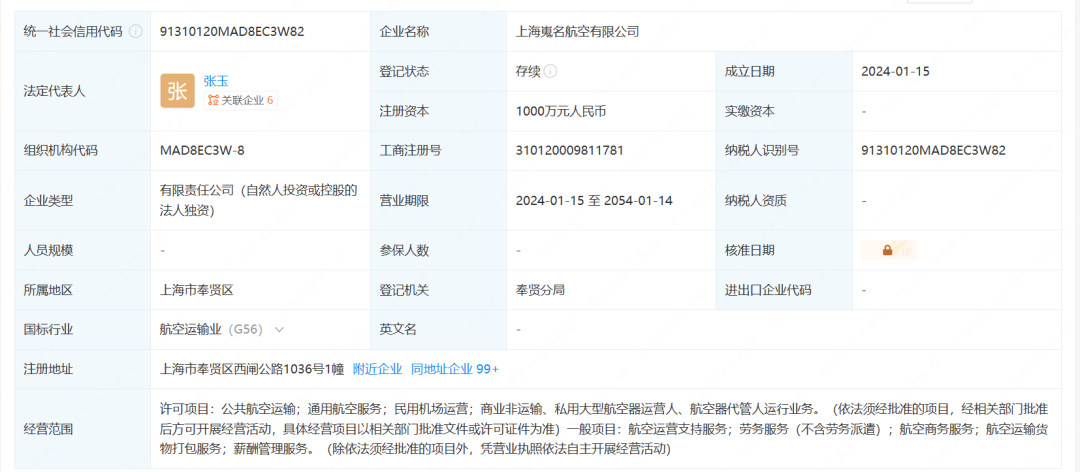Click info icon next to 存续 status

pos(551,71)
